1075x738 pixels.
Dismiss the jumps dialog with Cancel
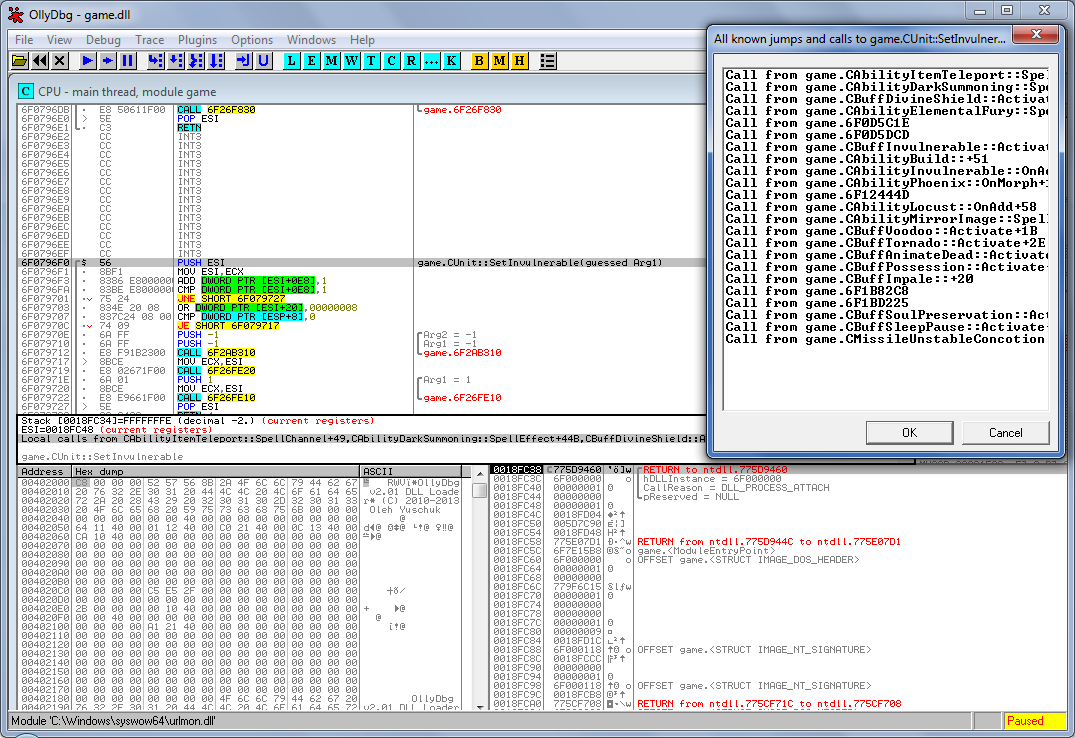click(x=1006, y=433)
